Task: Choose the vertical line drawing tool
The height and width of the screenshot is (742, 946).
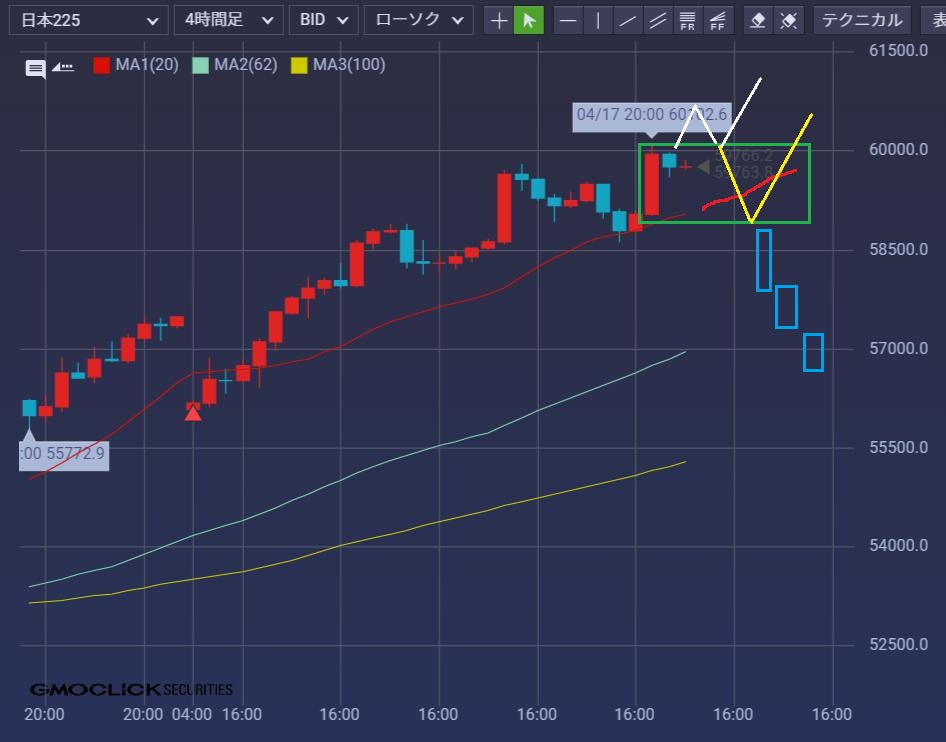Action: (598, 20)
